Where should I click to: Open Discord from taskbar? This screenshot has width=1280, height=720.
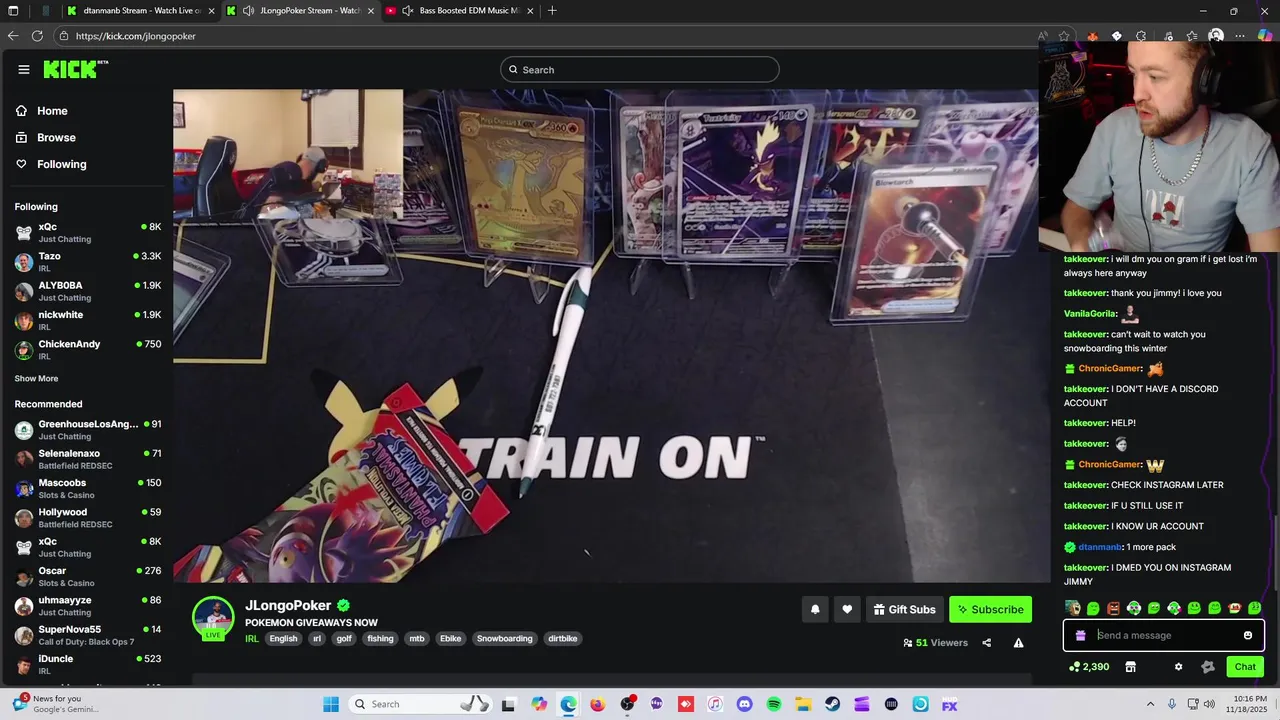[744, 704]
